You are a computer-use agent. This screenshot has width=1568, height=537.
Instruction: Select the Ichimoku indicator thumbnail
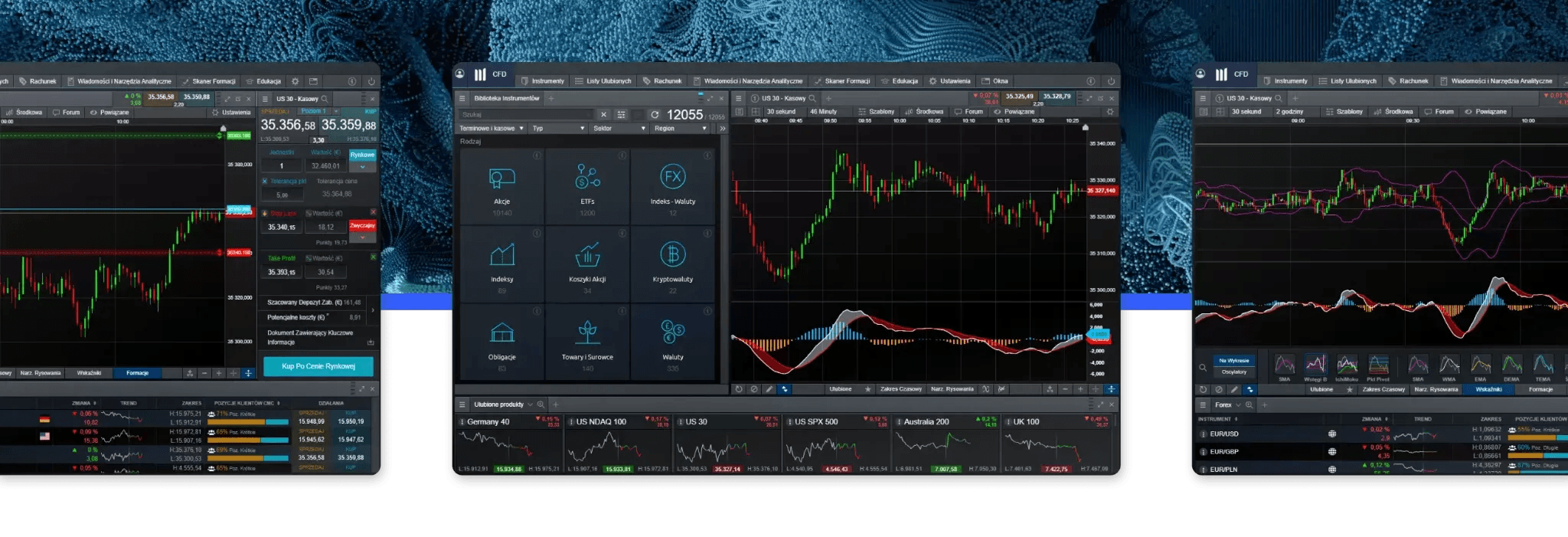tap(1347, 365)
